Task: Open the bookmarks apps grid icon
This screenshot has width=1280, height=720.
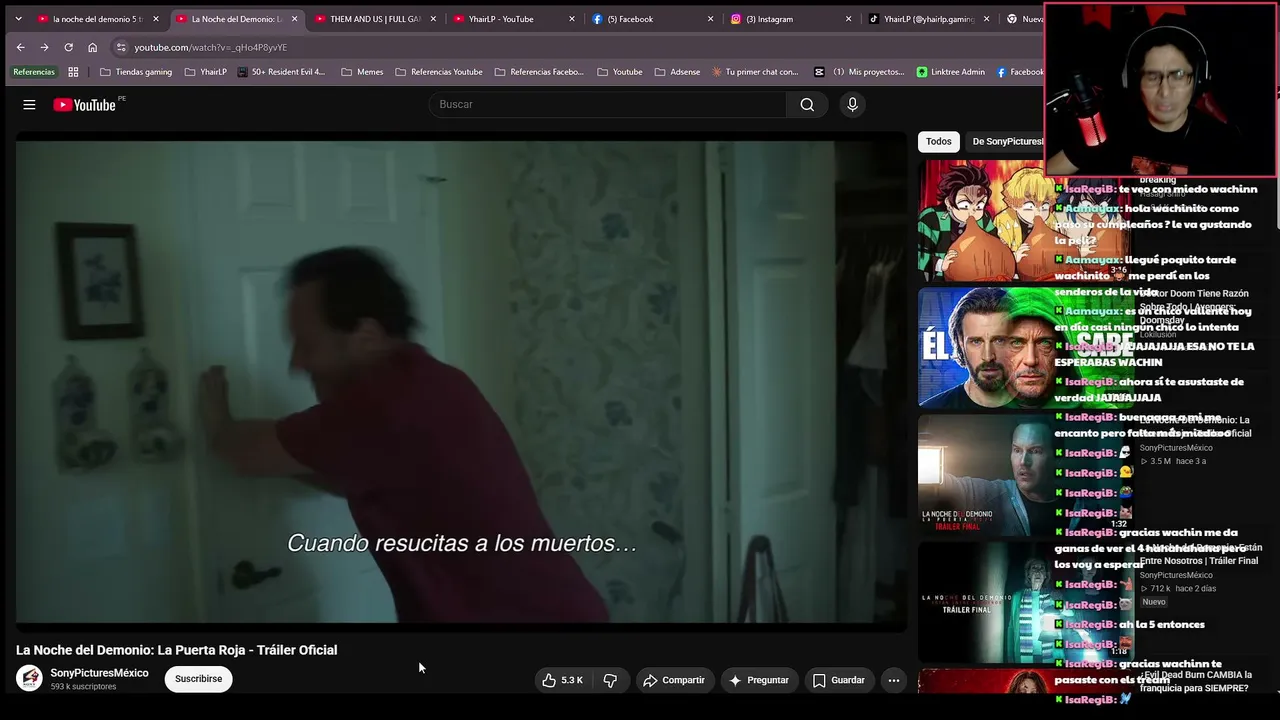Action: [x=73, y=72]
